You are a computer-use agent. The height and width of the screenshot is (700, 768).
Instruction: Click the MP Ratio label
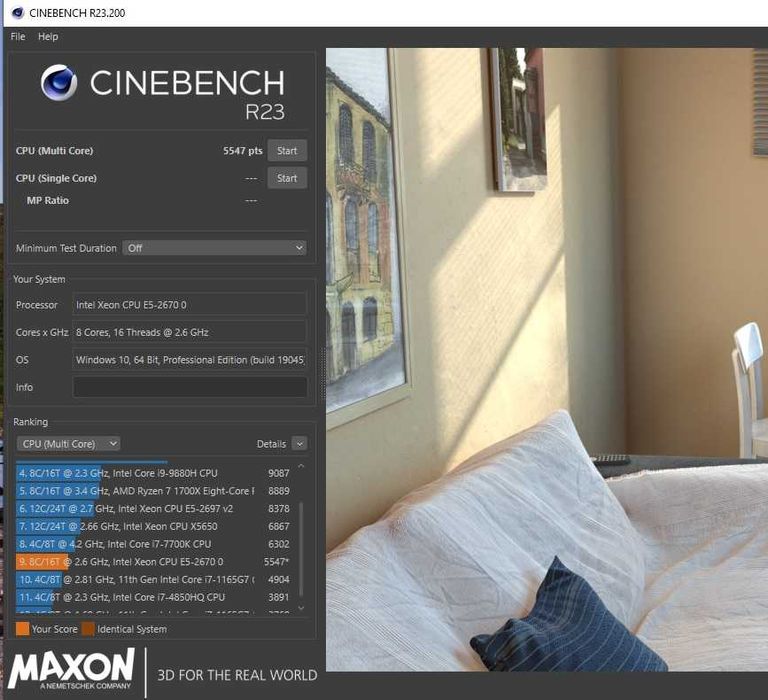(x=48, y=200)
